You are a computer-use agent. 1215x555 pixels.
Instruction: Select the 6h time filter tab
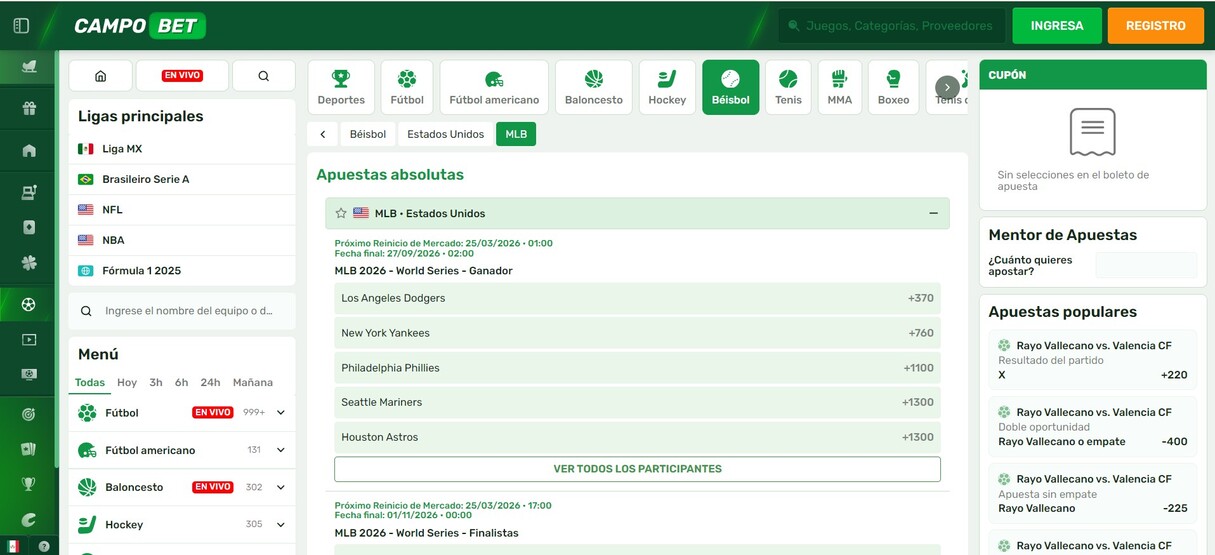[181, 382]
